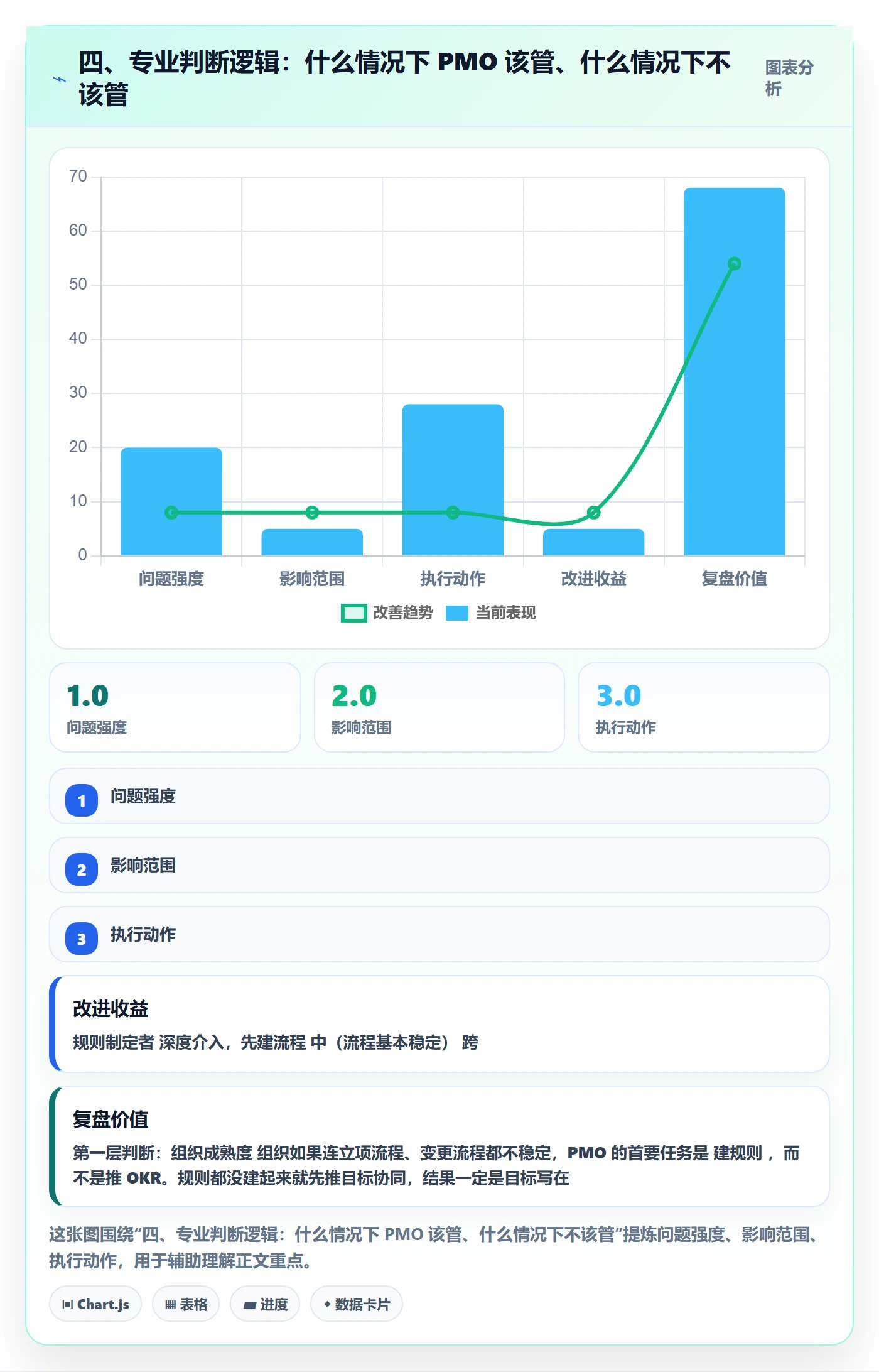Toggle the 改善趋势 legend swatch
Viewport: 879px width, 1372px height.
coord(354,613)
